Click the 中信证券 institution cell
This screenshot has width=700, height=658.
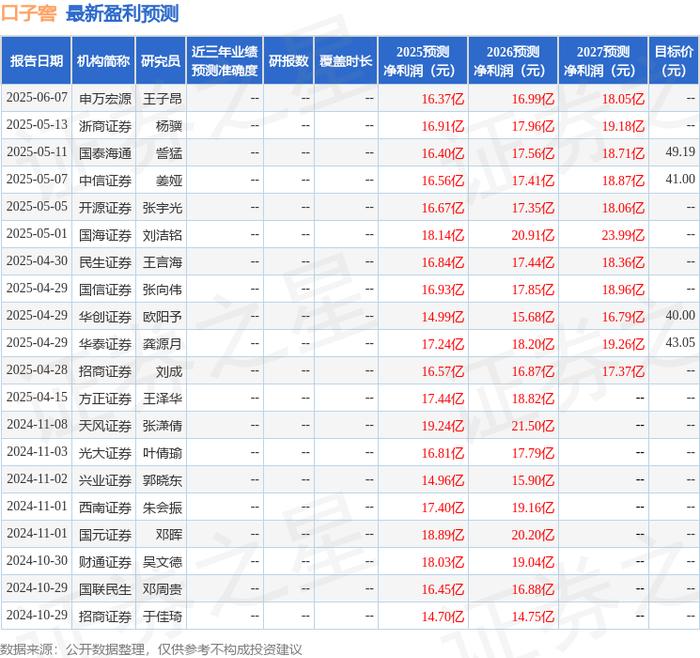click(105, 180)
